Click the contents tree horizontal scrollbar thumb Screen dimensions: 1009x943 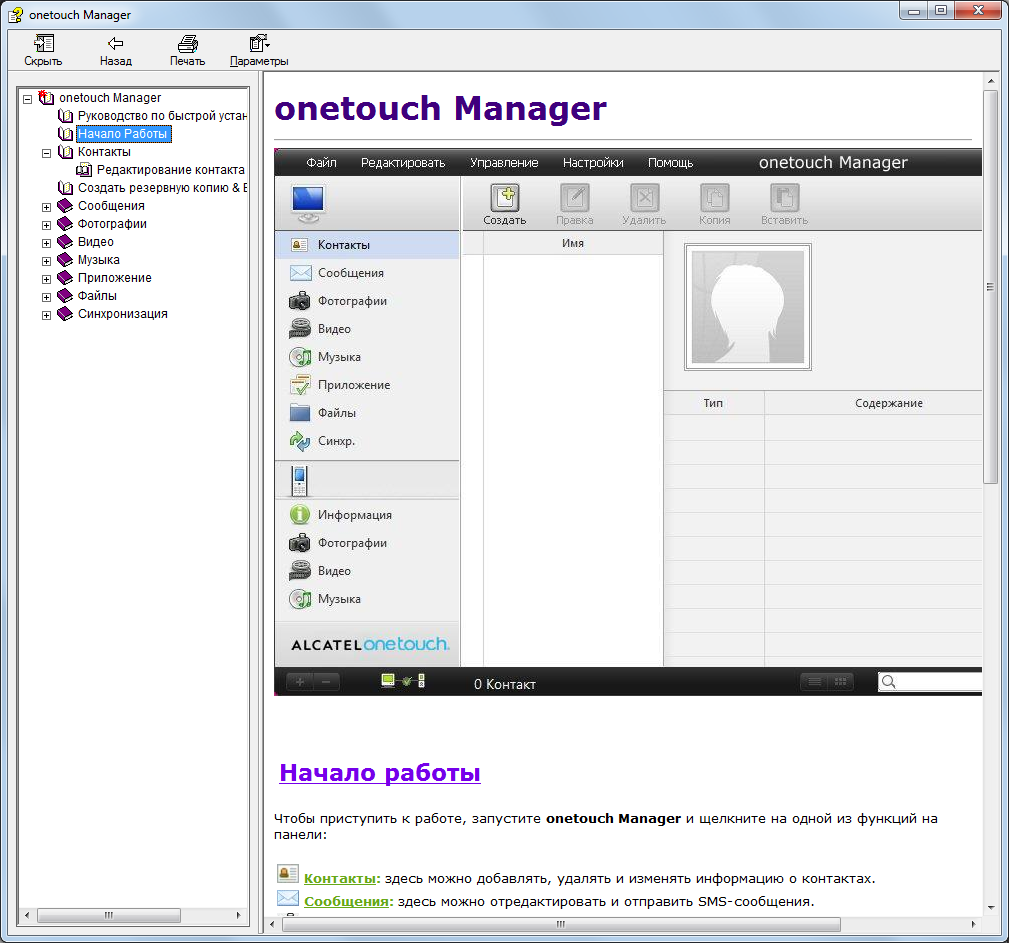tap(109, 915)
